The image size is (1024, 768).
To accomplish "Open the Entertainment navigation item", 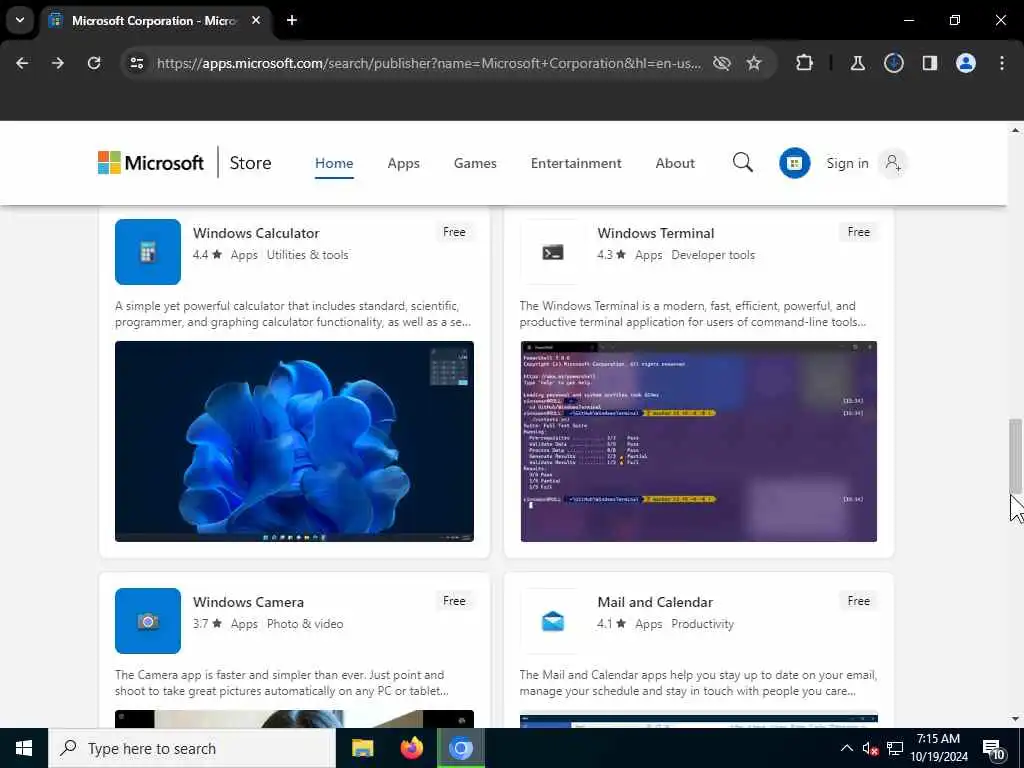I will (576, 163).
